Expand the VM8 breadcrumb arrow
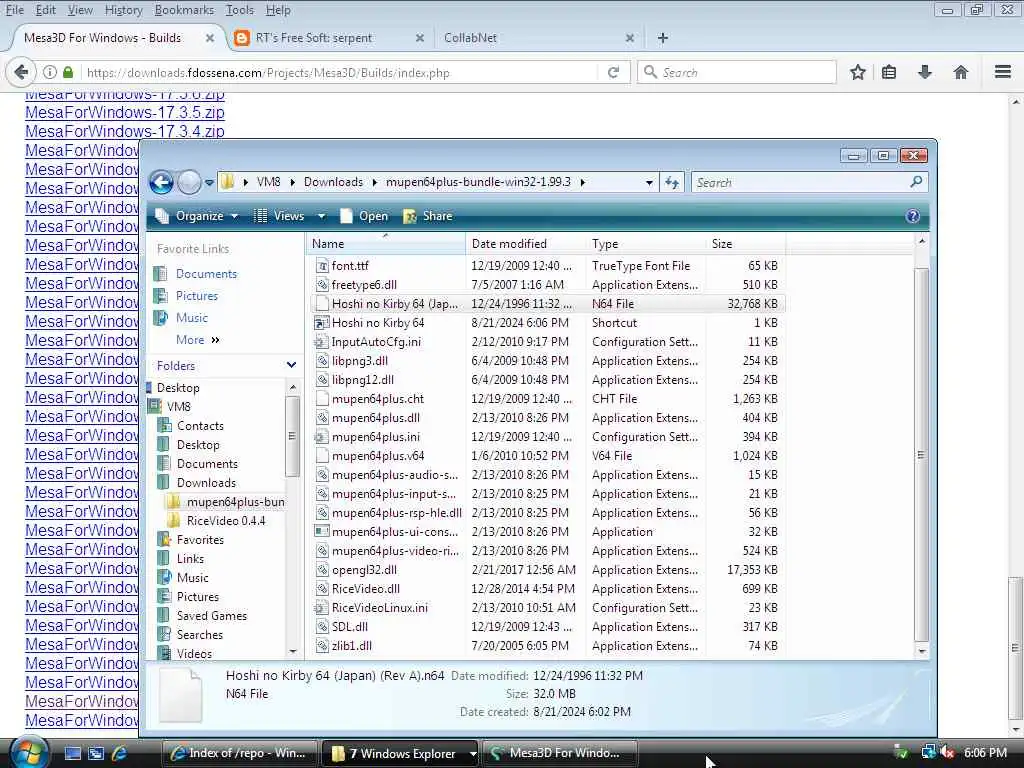1024x768 pixels. click(x=292, y=182)
